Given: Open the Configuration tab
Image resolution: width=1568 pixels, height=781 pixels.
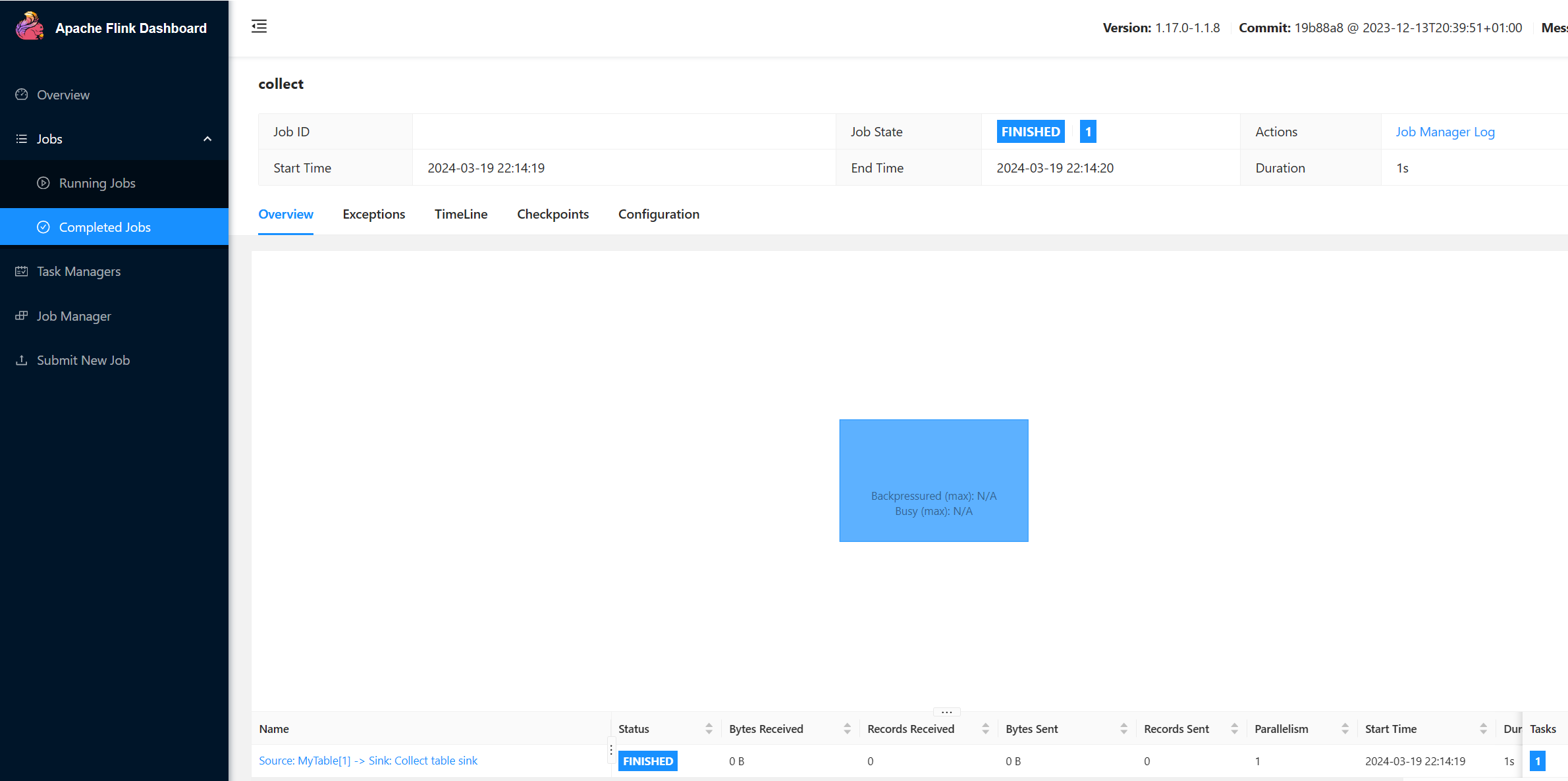Looking at the screenshot, I should pos(659,214).
